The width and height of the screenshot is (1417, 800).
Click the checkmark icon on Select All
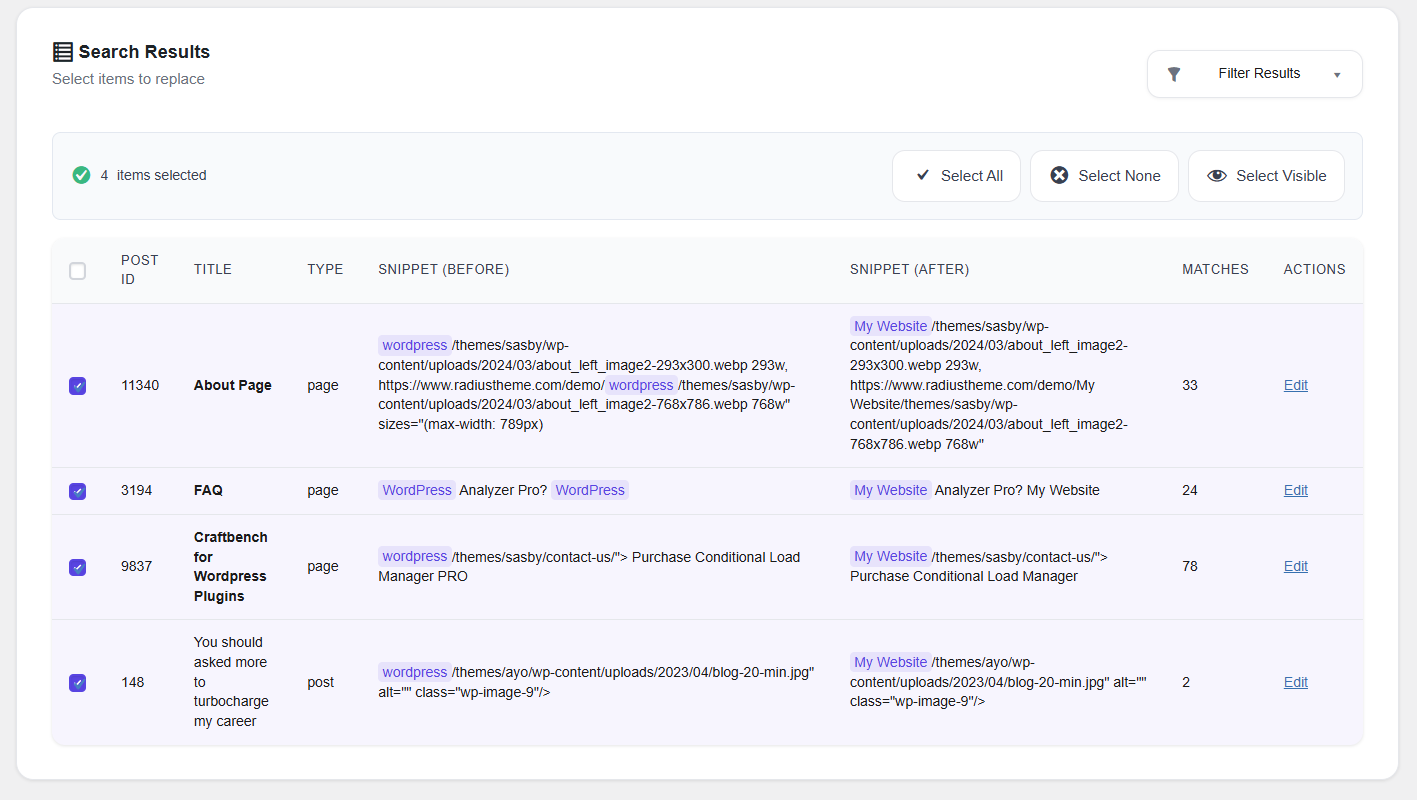pos(923,176)
